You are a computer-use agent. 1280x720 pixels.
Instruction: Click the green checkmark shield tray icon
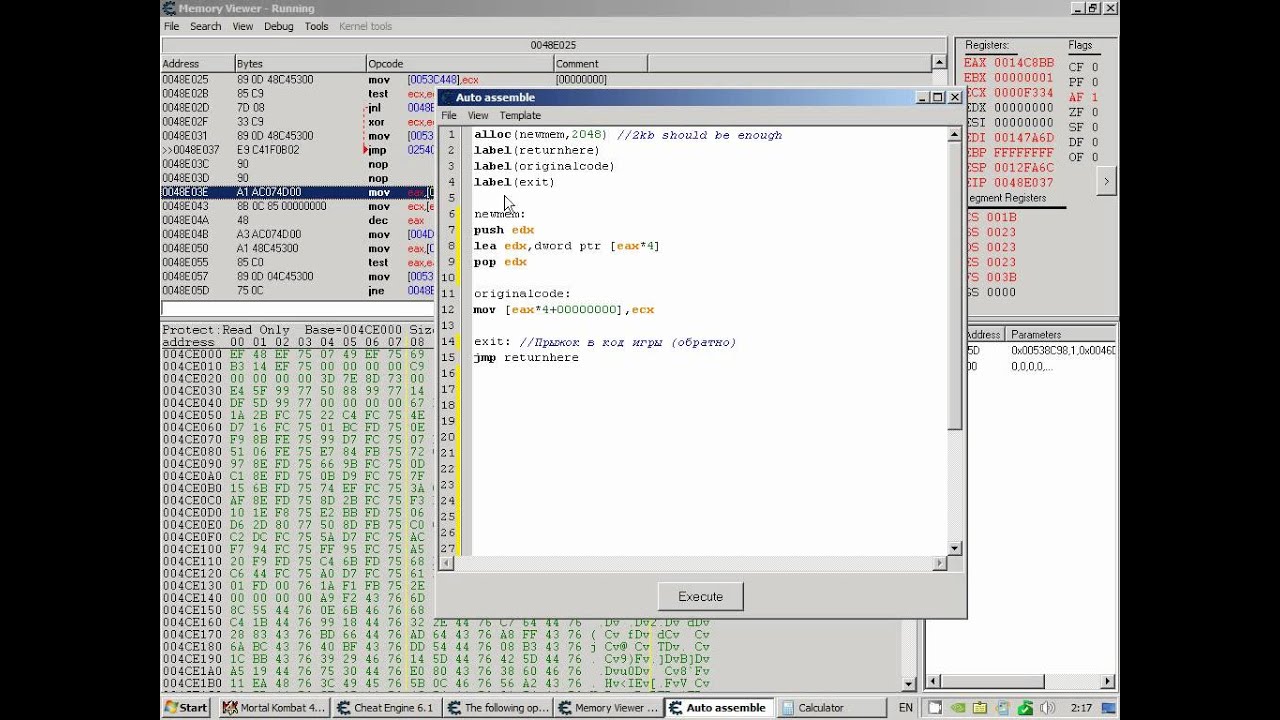pyautogui.click(x=1025, y=707)
